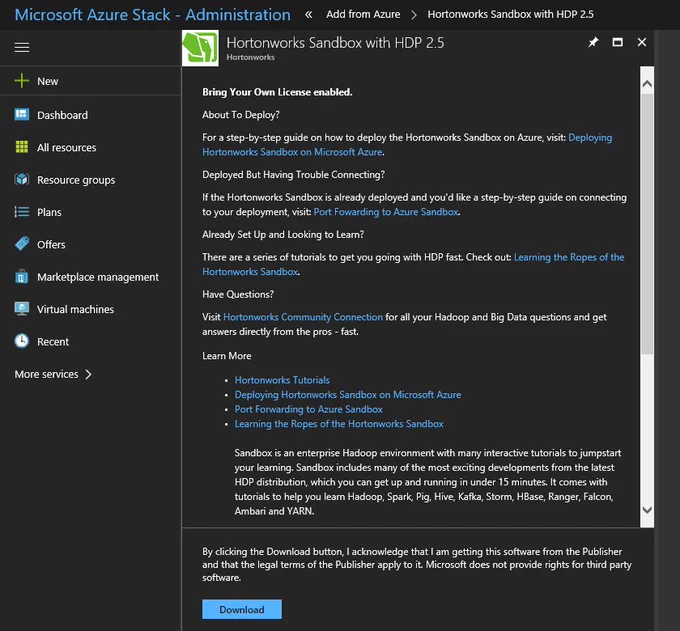Click the vertical scrollbar thumb
The height and width of the screenshot is (631, 680).
pos(647,224)
